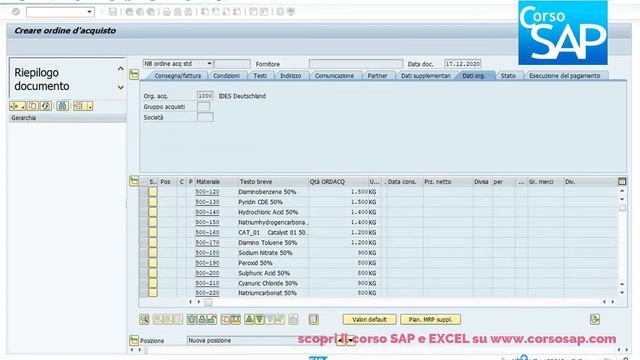The image size is (640, 360).
Task: Click the table settings icon at grid corner
Action: coord(622,182)
